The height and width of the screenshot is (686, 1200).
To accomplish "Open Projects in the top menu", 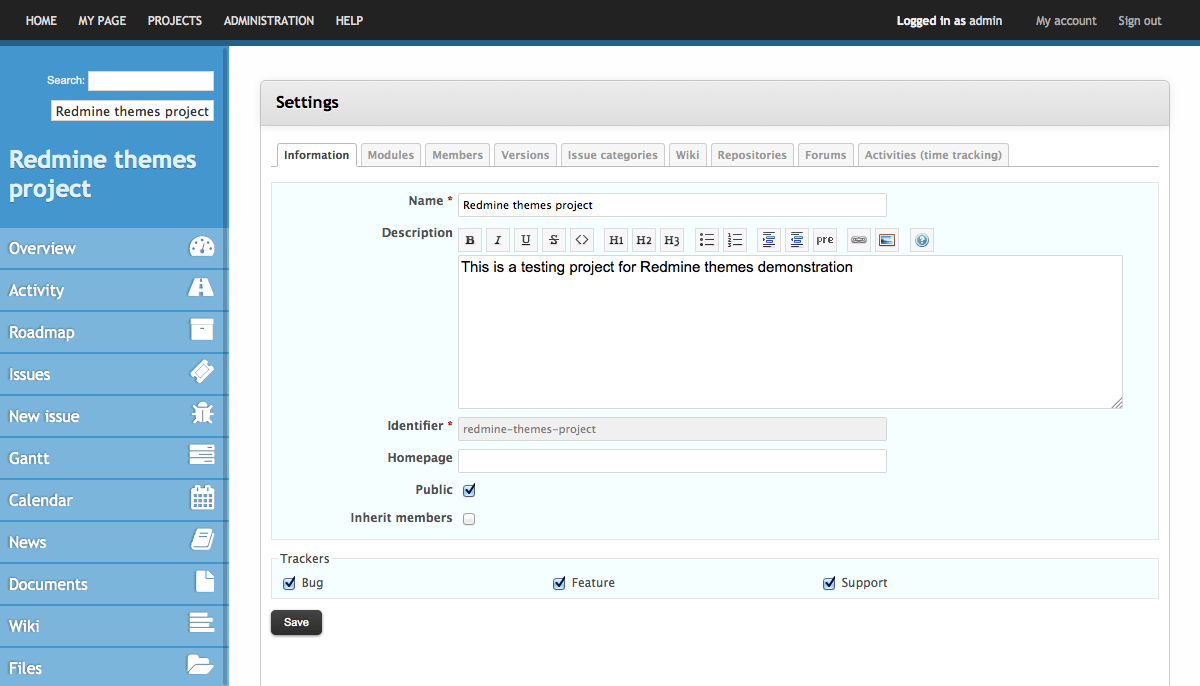I will point(175,20).
